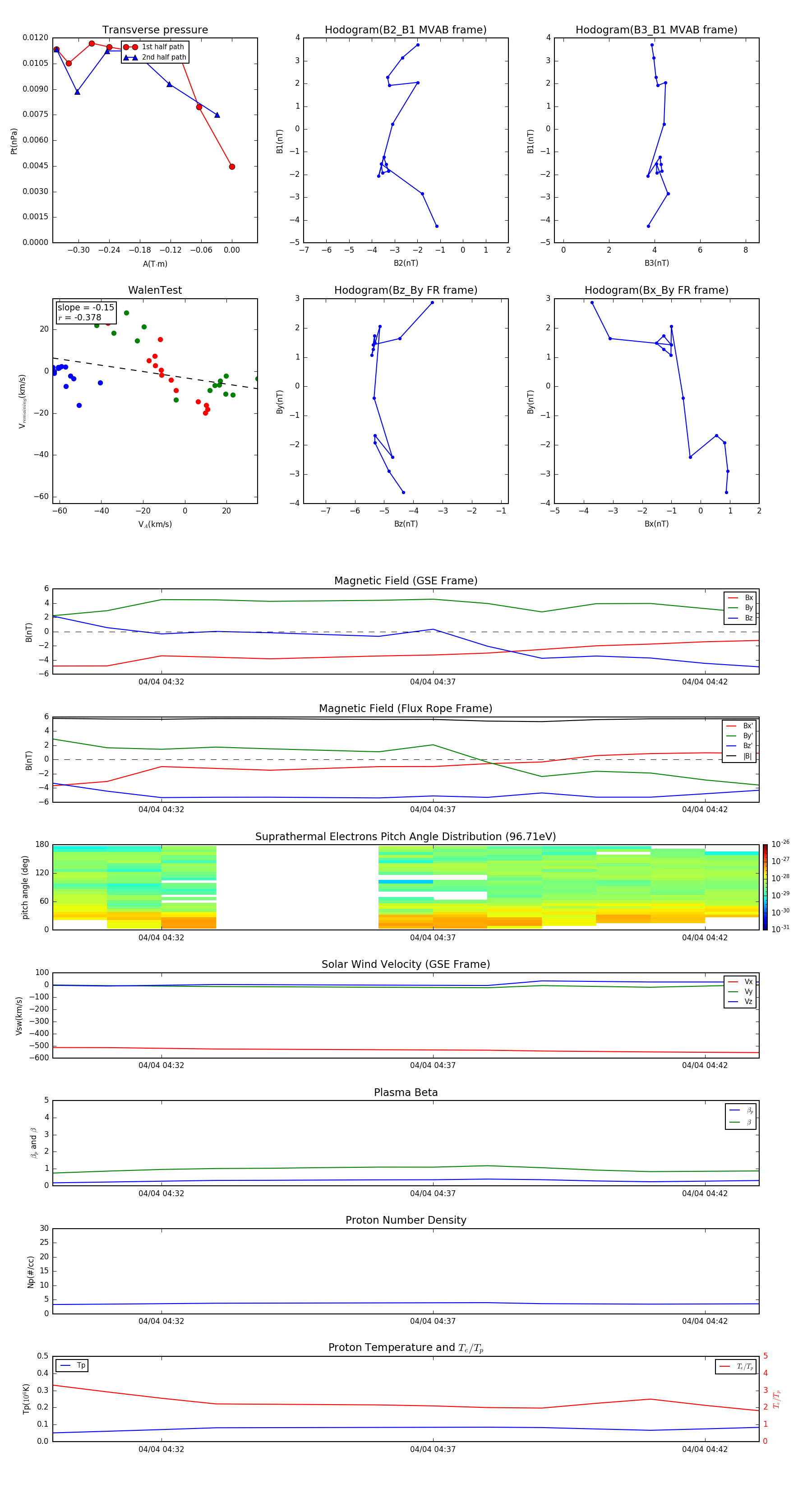
Task: Click '04/04 04:37' tick under GSE field plot
Action: (433, 681)
